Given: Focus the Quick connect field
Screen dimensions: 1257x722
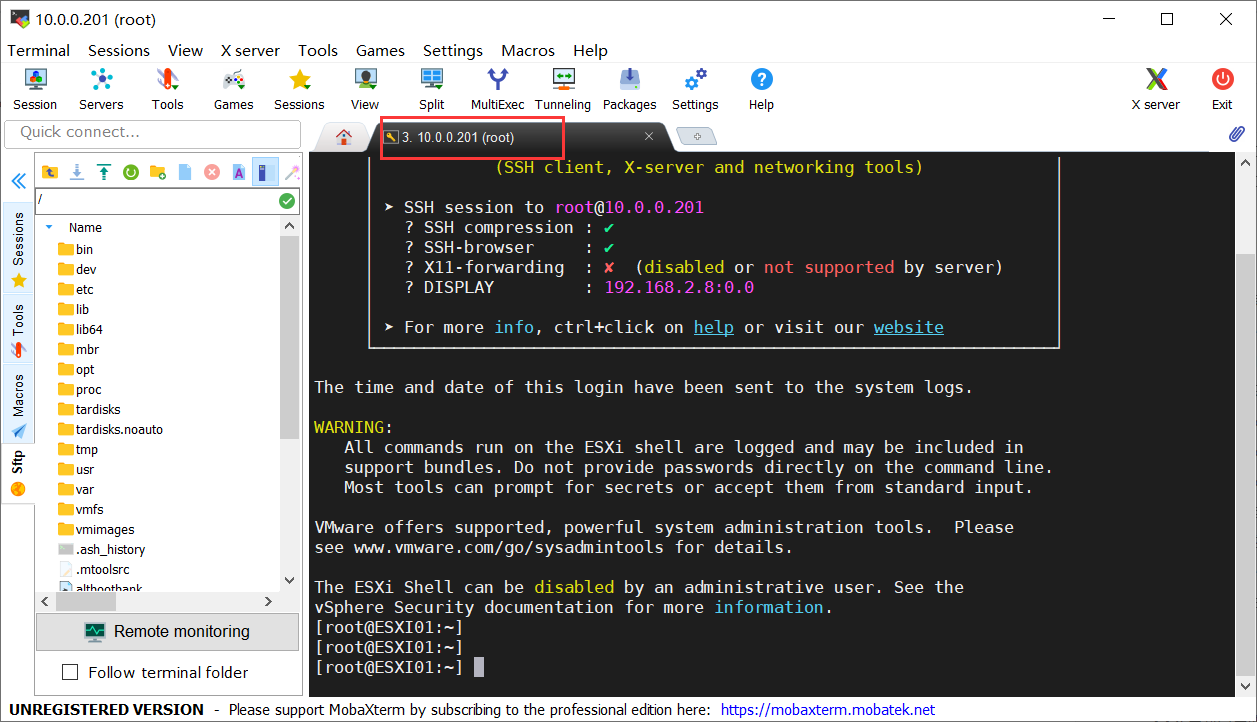Looking at the screenshot, I should [x=153, y=132].
